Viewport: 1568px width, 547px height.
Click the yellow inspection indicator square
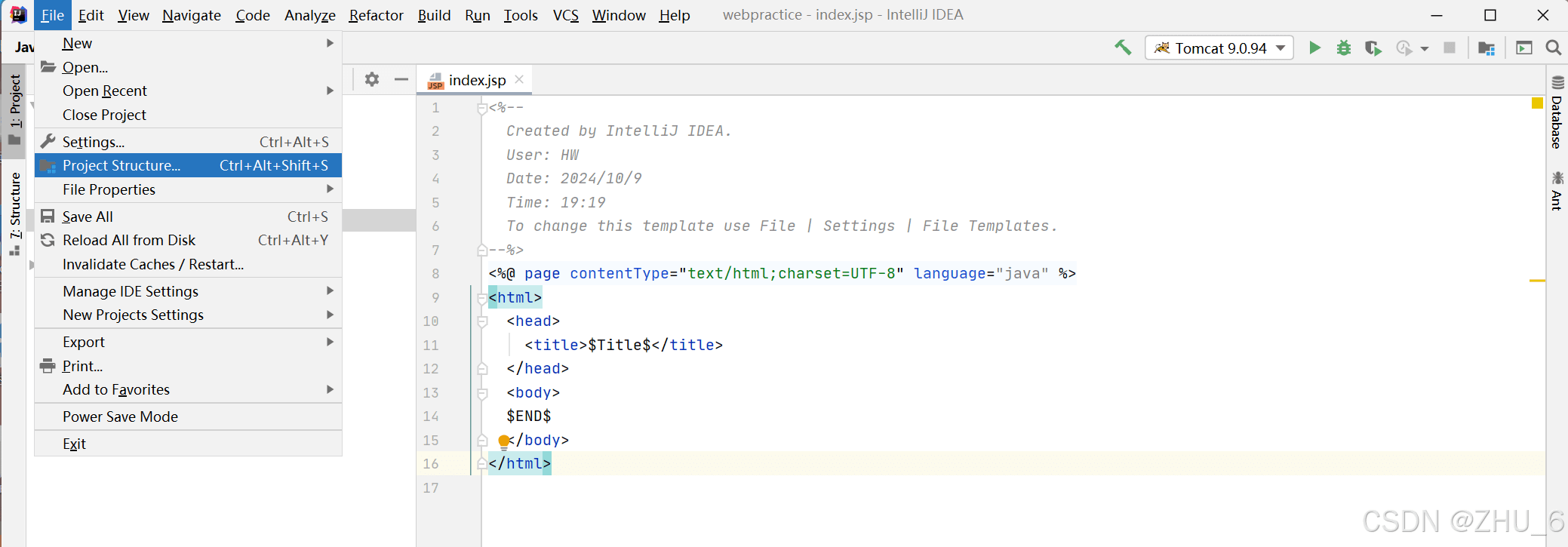(1537, 103)
